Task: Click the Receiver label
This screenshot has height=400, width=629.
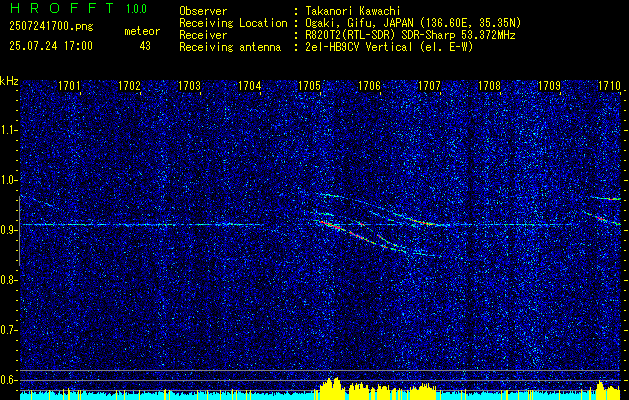Action: (x=203, y=35)
